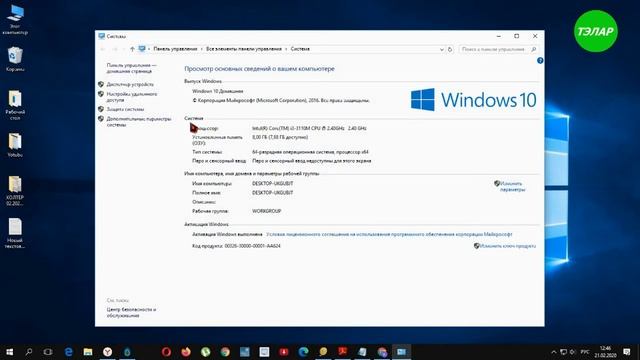
Task: Open taskbar search magnifier
Action: pos(29,351)
